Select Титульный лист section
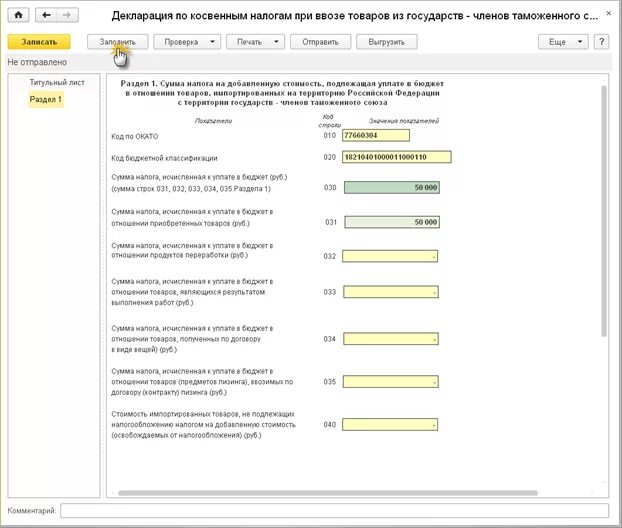Viewport: 622px width, 528px height. [x=57, y=83]
